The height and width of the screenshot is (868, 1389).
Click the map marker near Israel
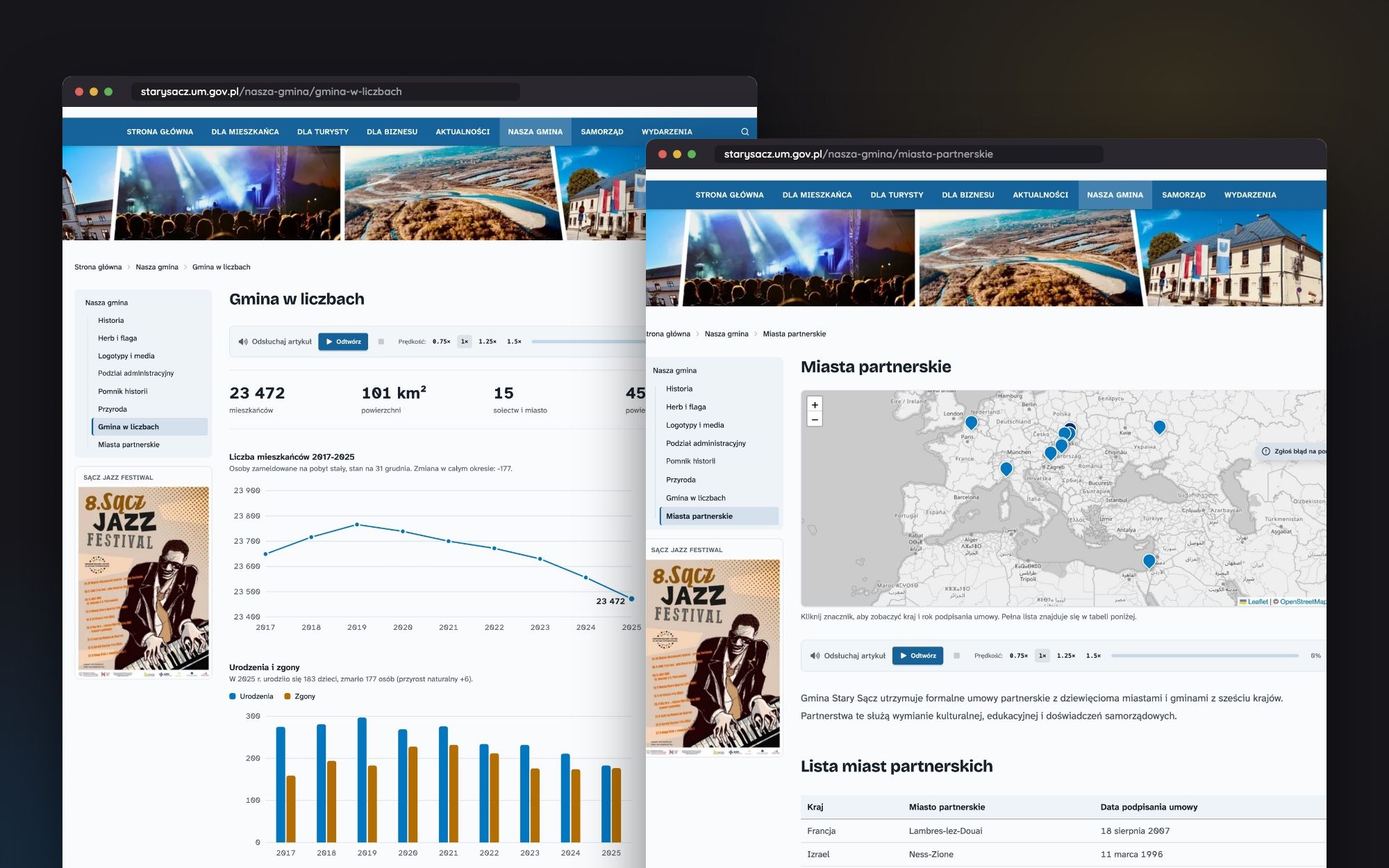click(1149, 561)
